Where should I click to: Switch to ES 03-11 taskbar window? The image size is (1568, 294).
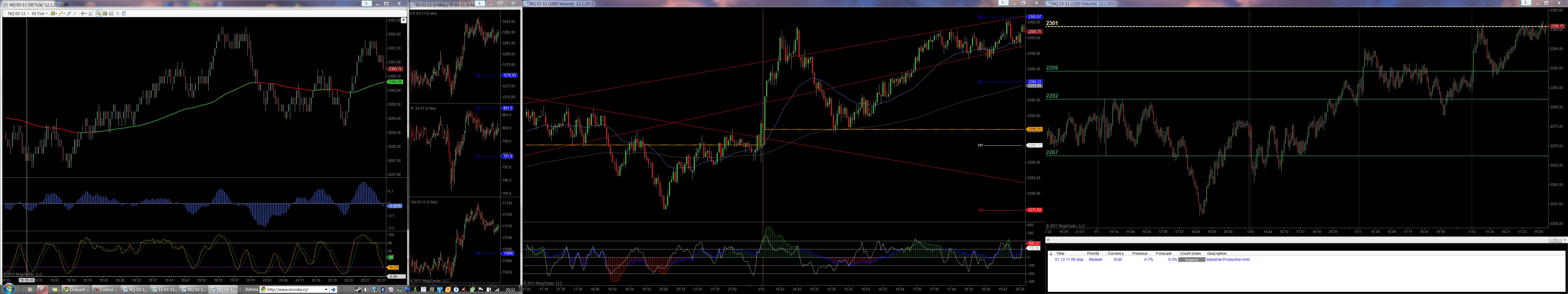164,290
